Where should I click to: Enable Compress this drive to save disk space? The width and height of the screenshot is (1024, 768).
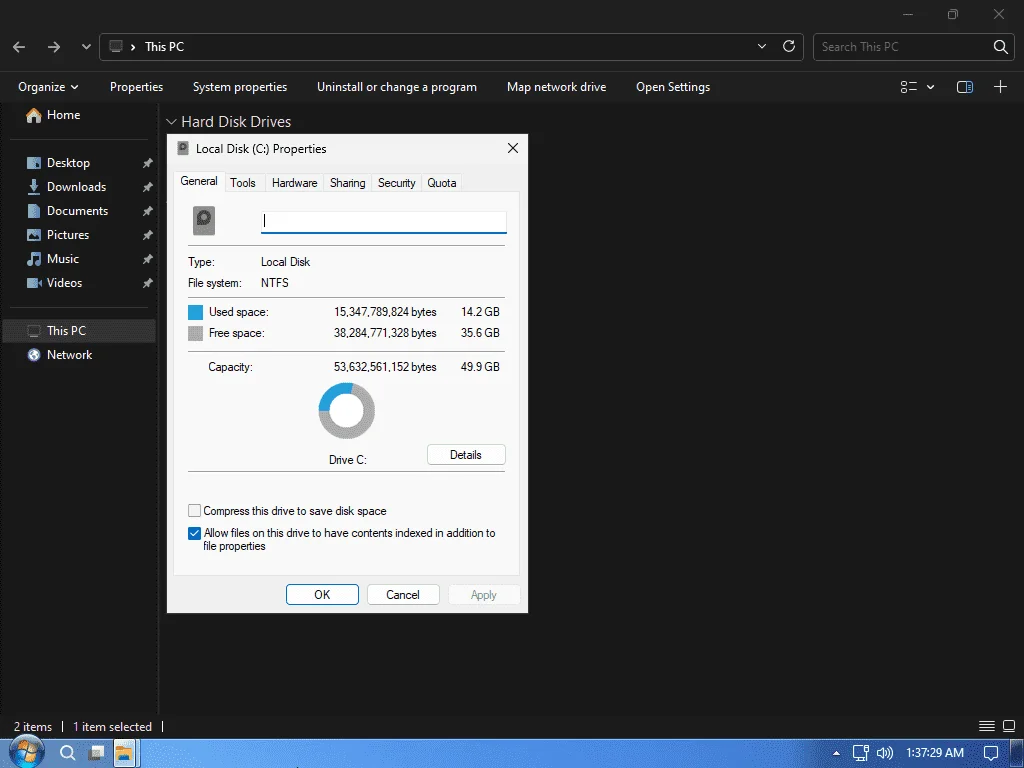(194, 511)
